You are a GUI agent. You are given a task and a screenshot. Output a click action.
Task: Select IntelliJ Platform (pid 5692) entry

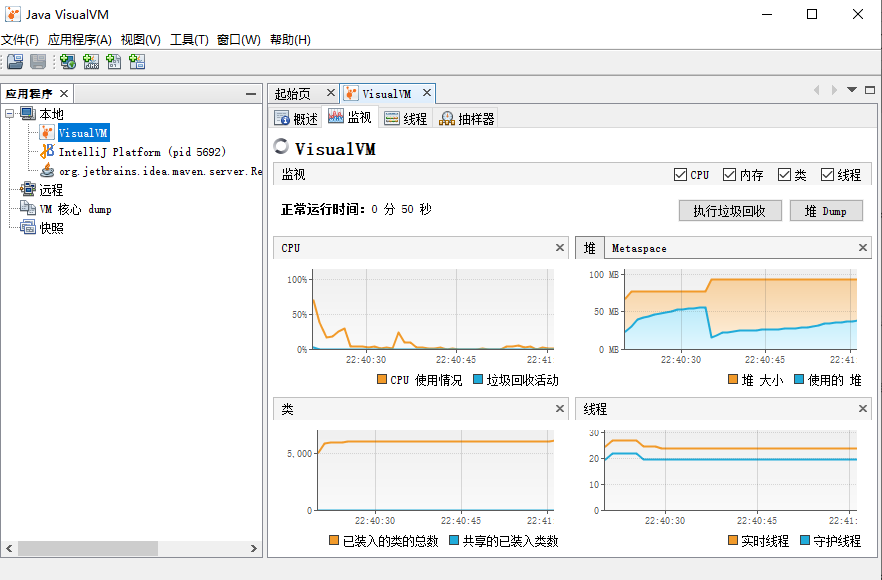[142, 152]
